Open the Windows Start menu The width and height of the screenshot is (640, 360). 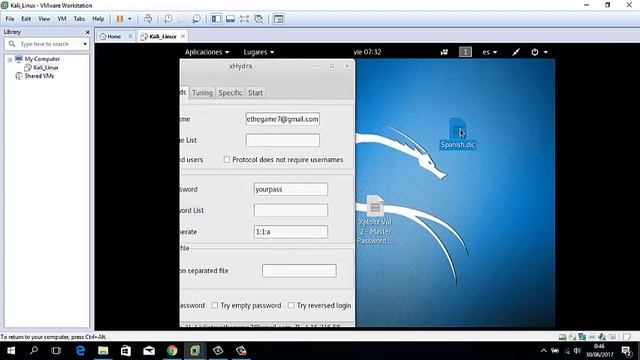[x=11, y=351]
